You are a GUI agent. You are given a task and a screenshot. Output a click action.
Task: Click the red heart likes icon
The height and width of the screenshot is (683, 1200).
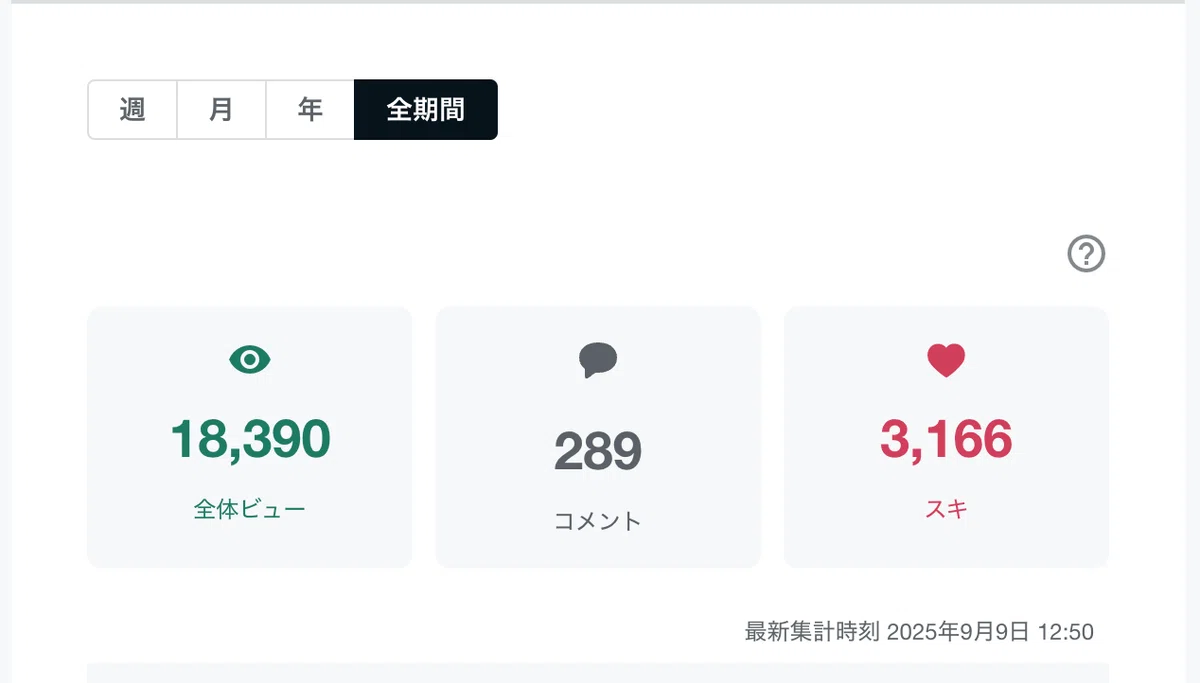point(946,360)
